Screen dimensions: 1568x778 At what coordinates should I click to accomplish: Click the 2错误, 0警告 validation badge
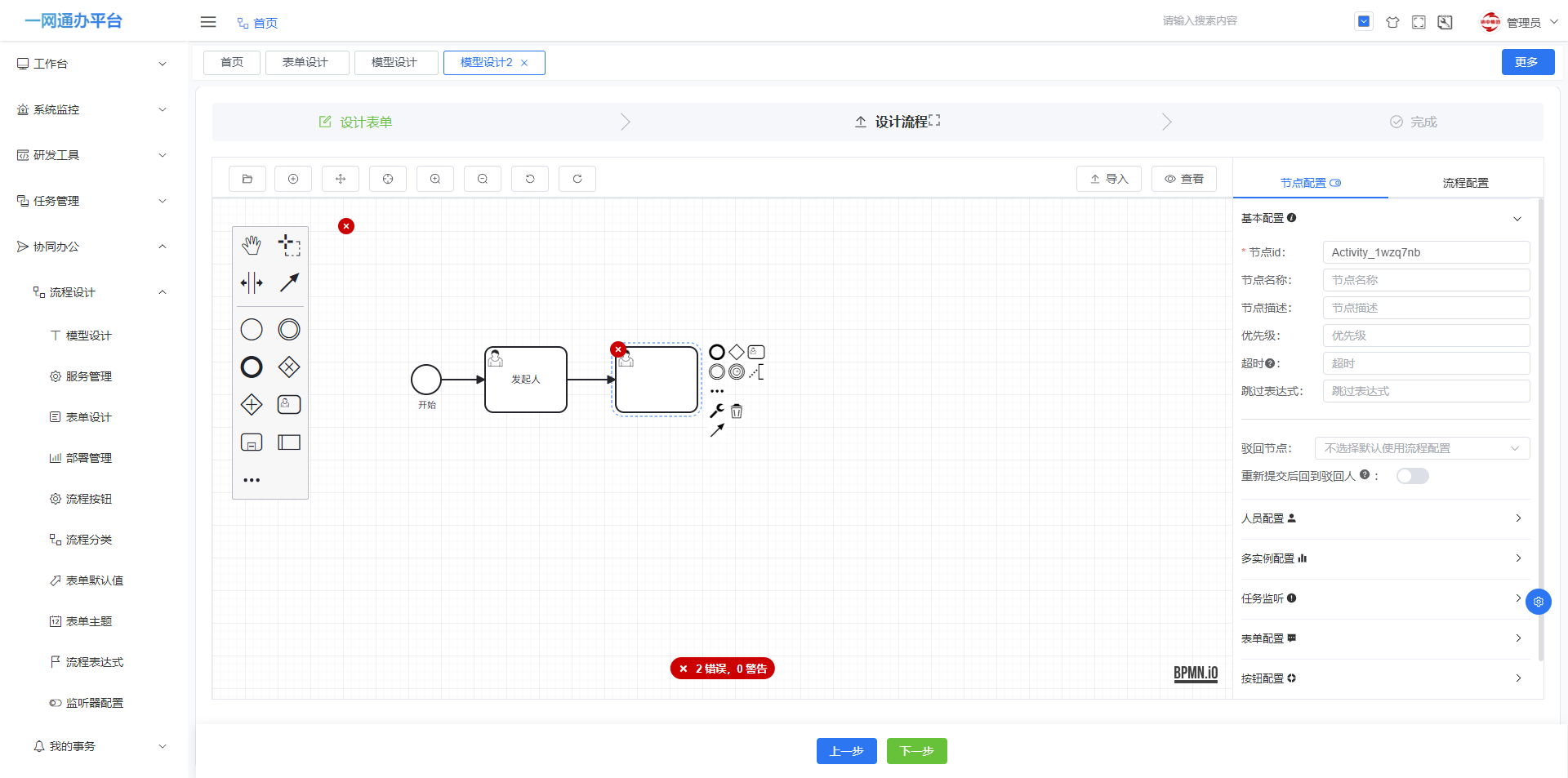click(x=723, y=669)
